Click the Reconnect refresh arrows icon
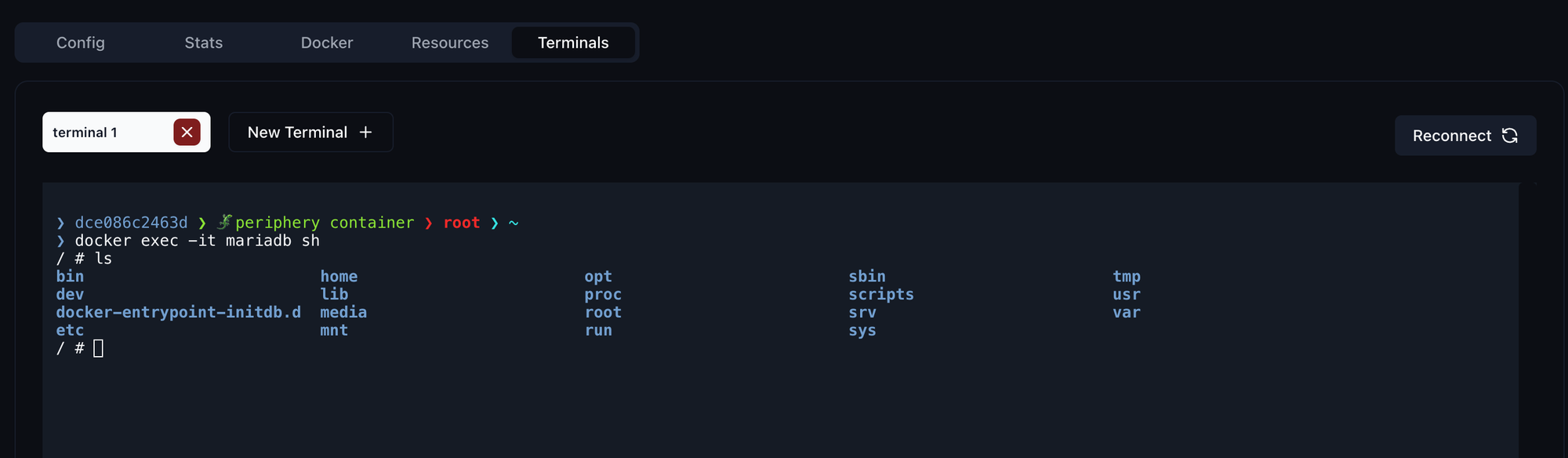The image size is (1568, 458). coord(1510,136)
